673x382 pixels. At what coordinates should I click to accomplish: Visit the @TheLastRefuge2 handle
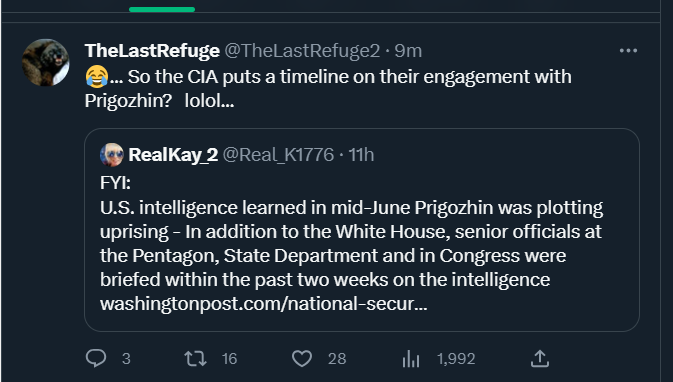(302, 51)
